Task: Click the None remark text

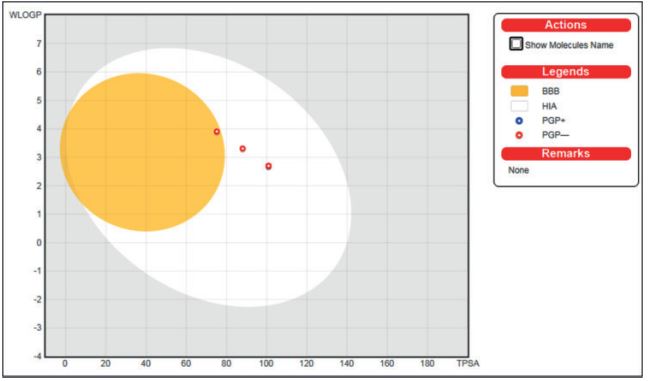Action: (x=519, y=170)
